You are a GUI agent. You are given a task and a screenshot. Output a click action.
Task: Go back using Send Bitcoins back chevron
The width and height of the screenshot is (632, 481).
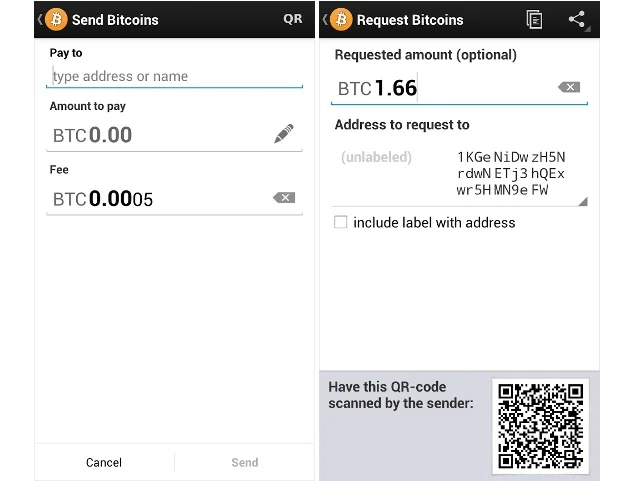[x=40, y=19]
